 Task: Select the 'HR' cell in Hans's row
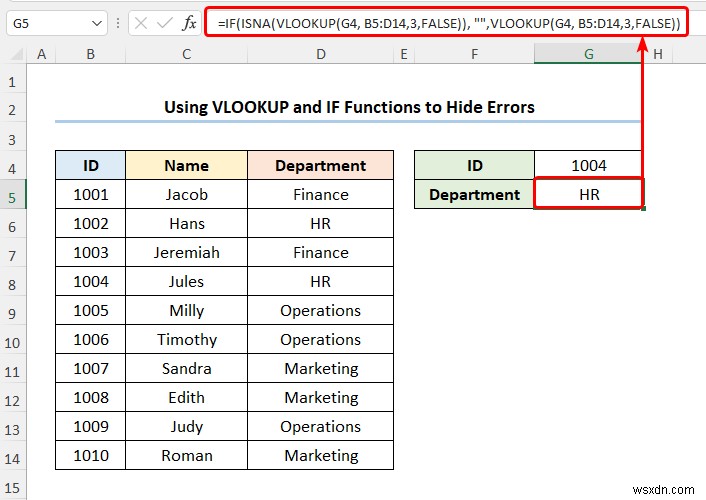point(321,223)
